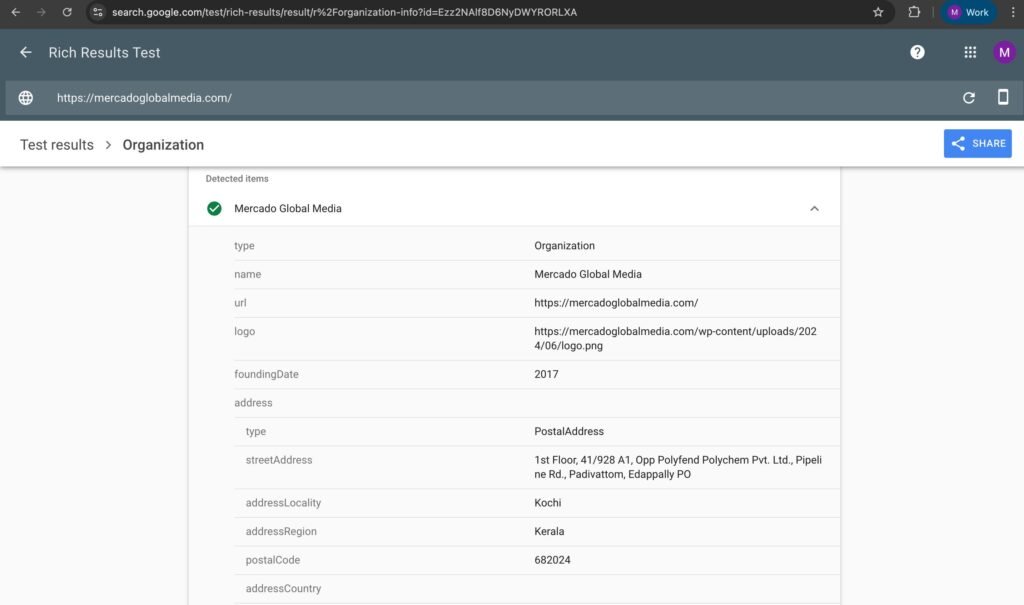Go to Test results breadcrumb

57,144
